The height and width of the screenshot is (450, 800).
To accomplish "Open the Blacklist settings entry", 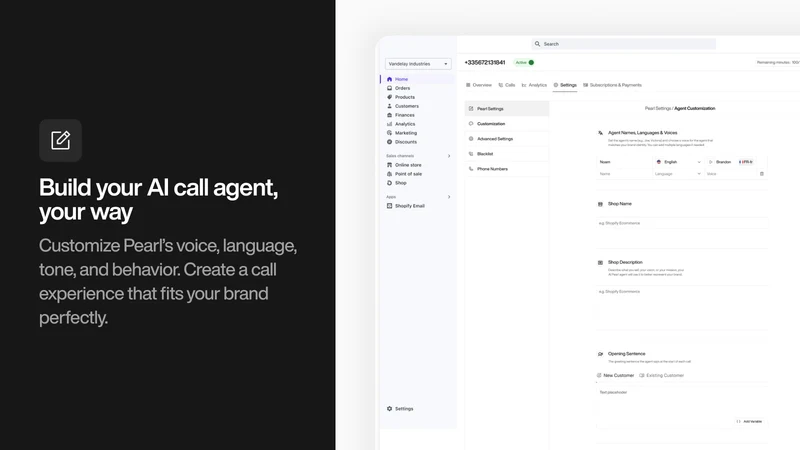I will pyautogui.click(x=507, y=154).
